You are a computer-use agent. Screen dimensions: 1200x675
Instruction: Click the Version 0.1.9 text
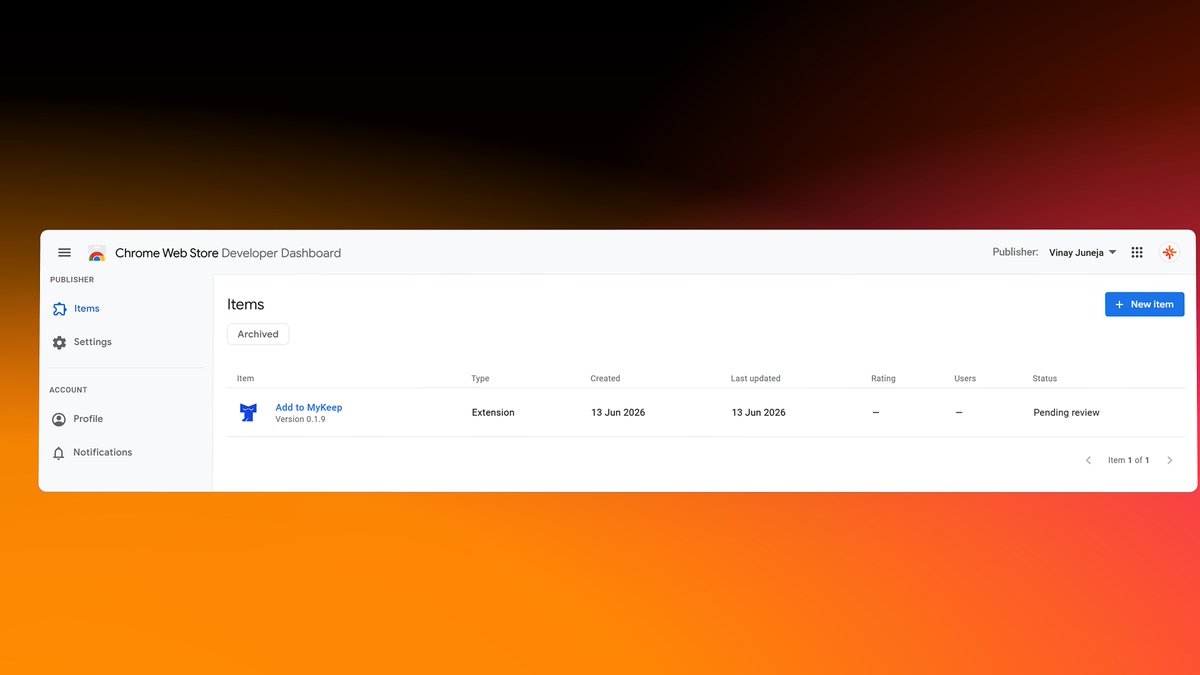[x=300, y=419]
